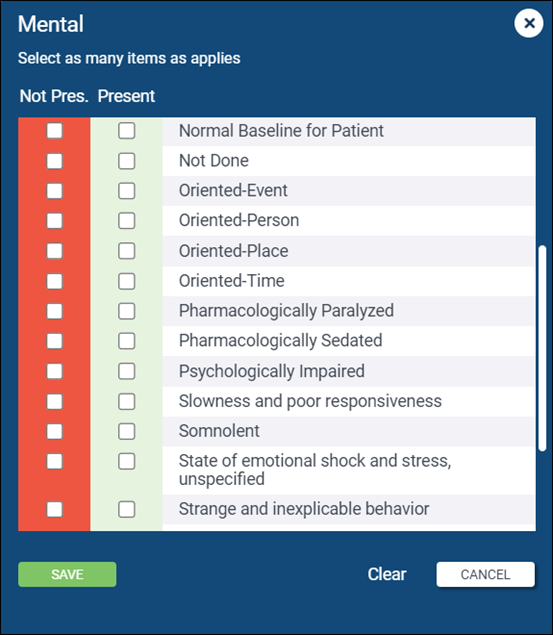Tick Not Present for Oriented-Person

point(55,221)
